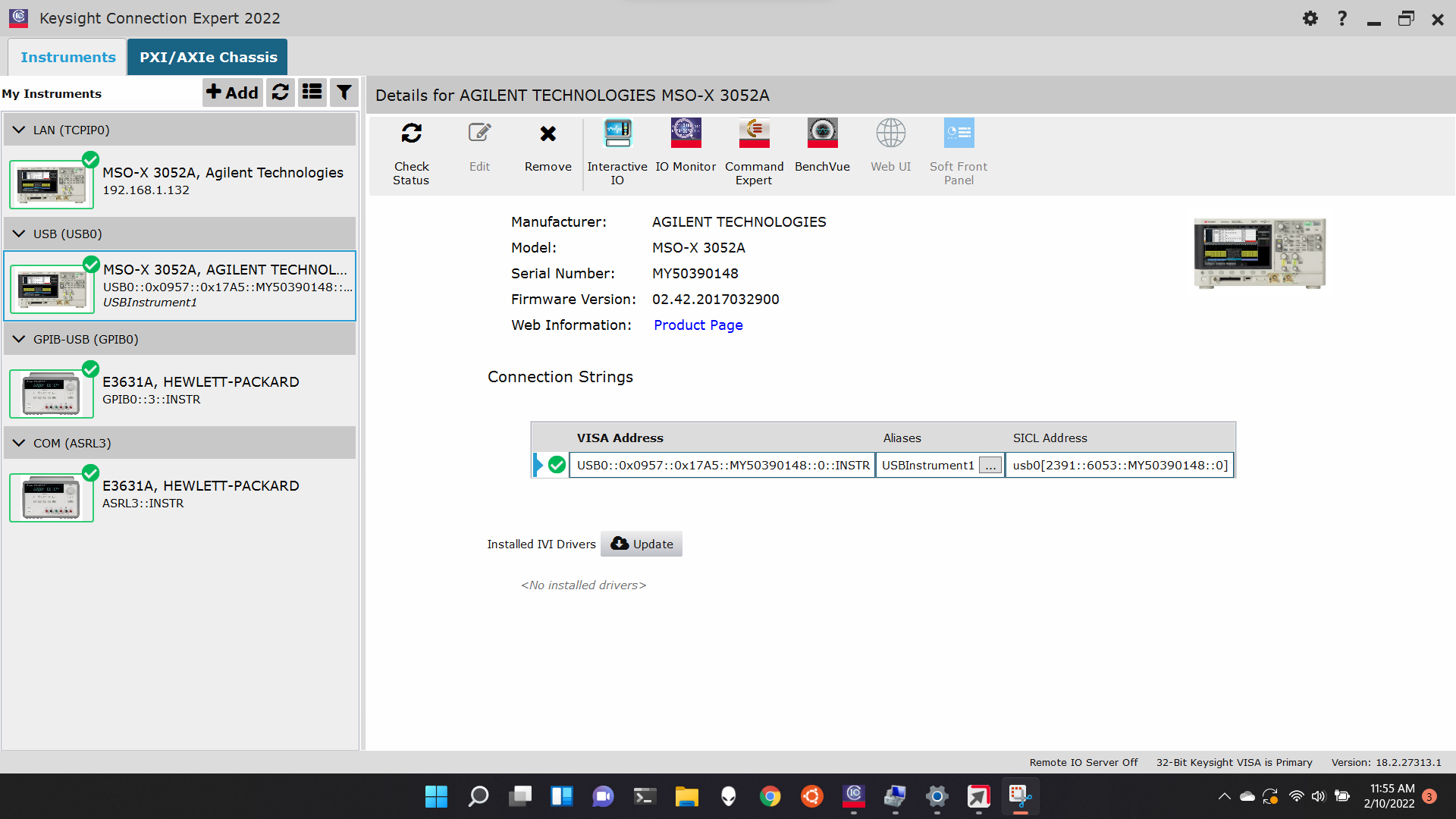The image size is (1456, 819).
Task: Open Windows Start menu
Action: click(436, 796)
